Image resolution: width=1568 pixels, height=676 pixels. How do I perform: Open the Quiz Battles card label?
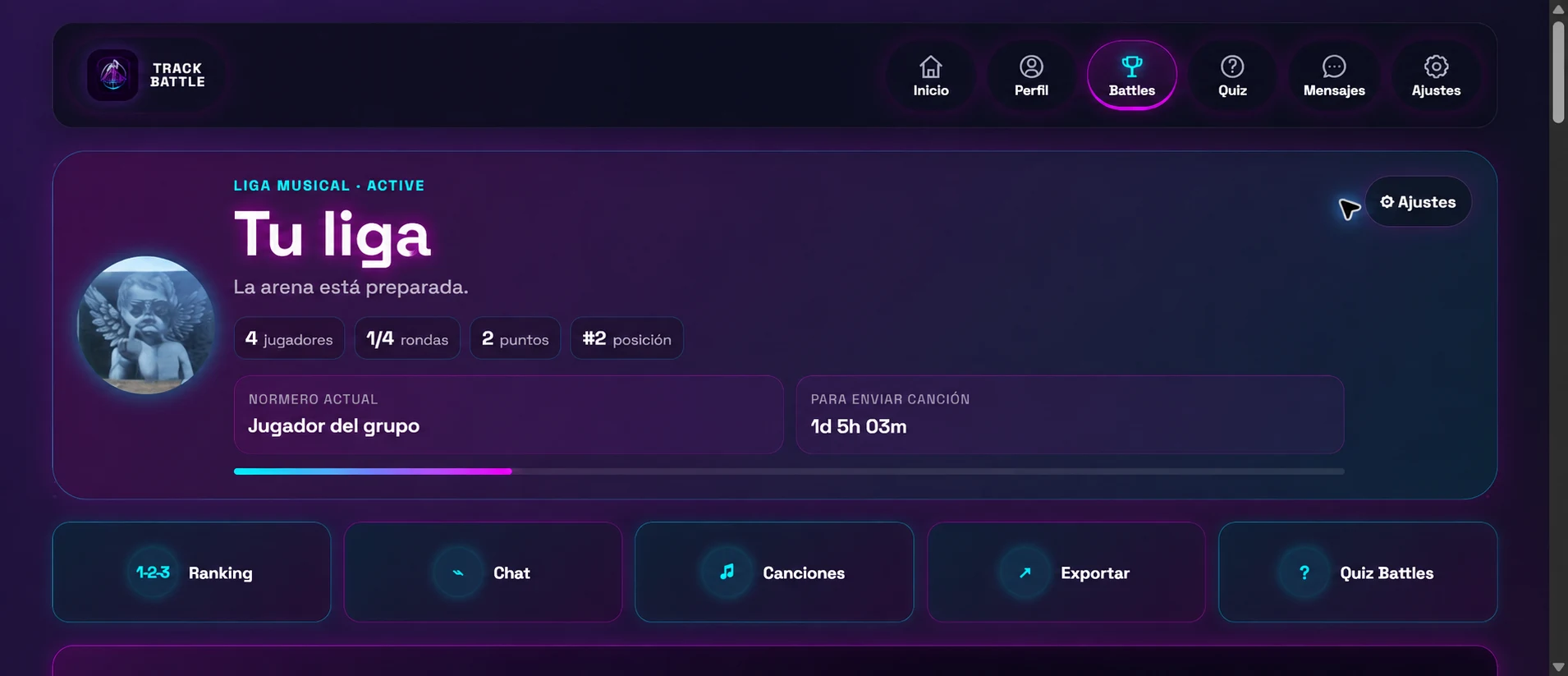[x=1387, y=573]
